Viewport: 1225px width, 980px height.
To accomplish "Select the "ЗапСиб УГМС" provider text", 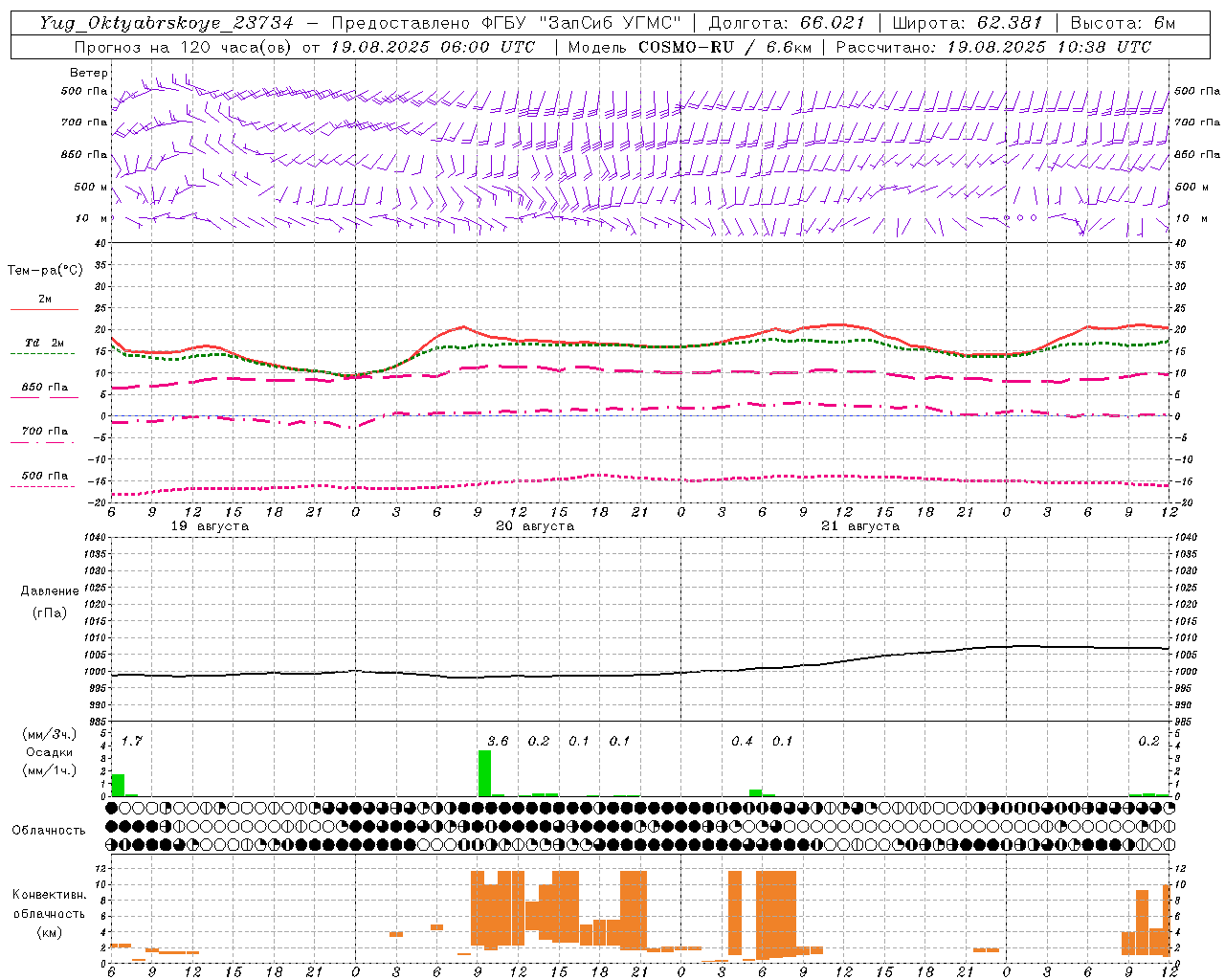I will click(x=611, y=23).
